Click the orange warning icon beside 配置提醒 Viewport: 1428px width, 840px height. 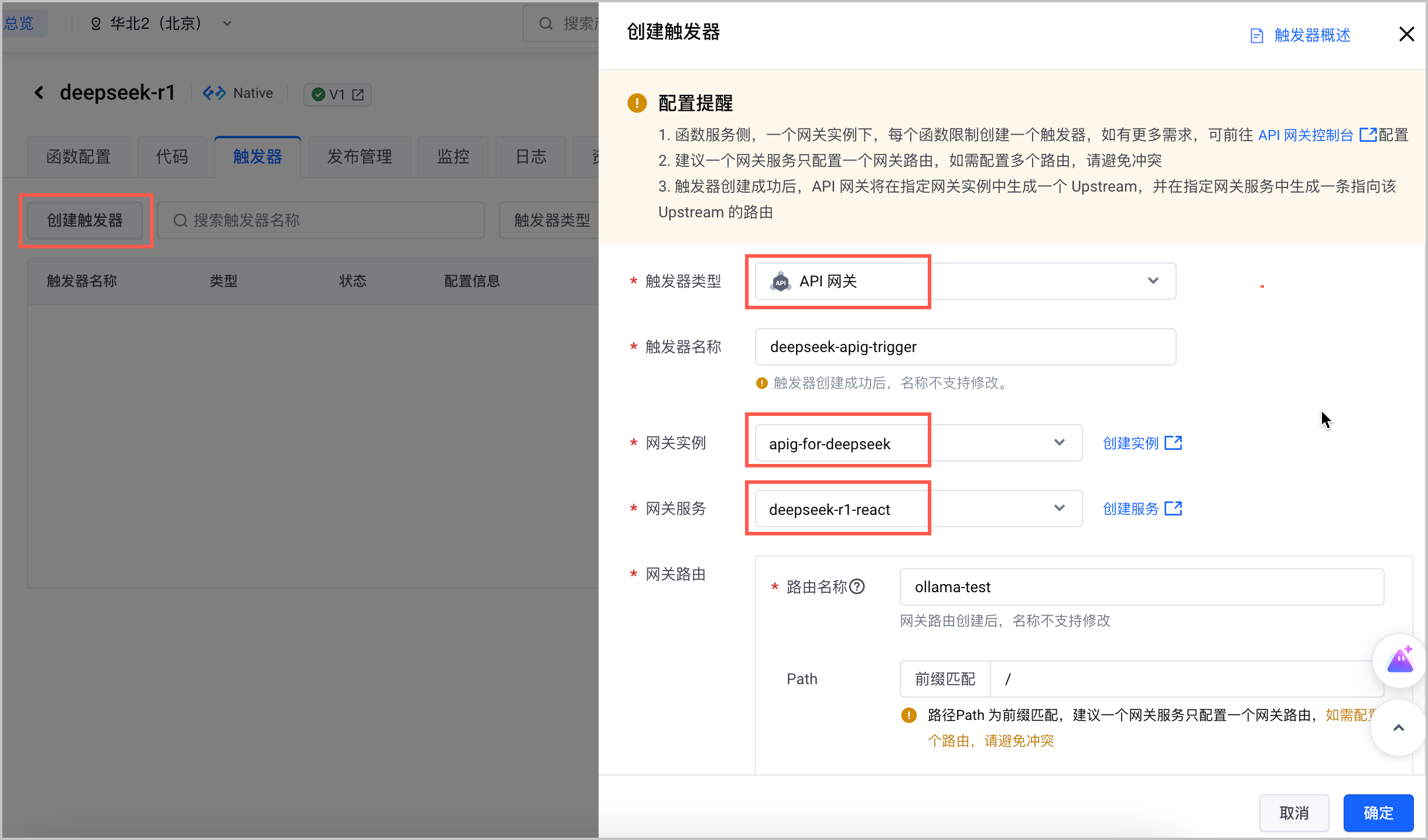[x=637, y=103]
